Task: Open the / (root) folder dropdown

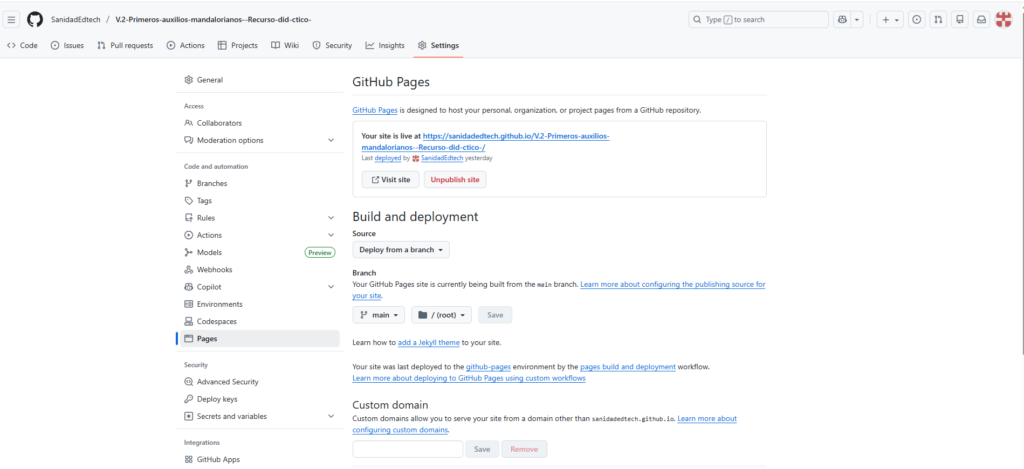Action: [x=441, y=315]
